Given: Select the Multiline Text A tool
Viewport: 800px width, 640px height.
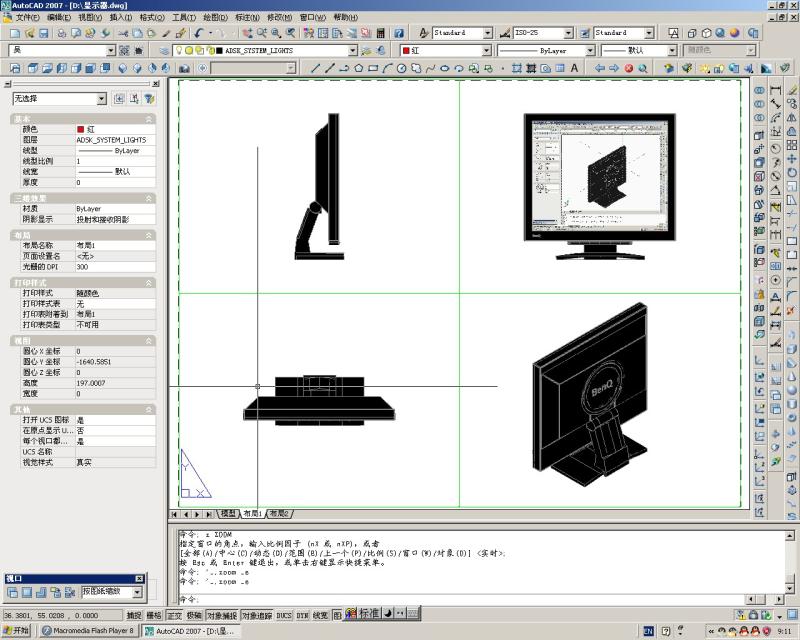Looking at the screenshot, I should [x=574, y=68].
